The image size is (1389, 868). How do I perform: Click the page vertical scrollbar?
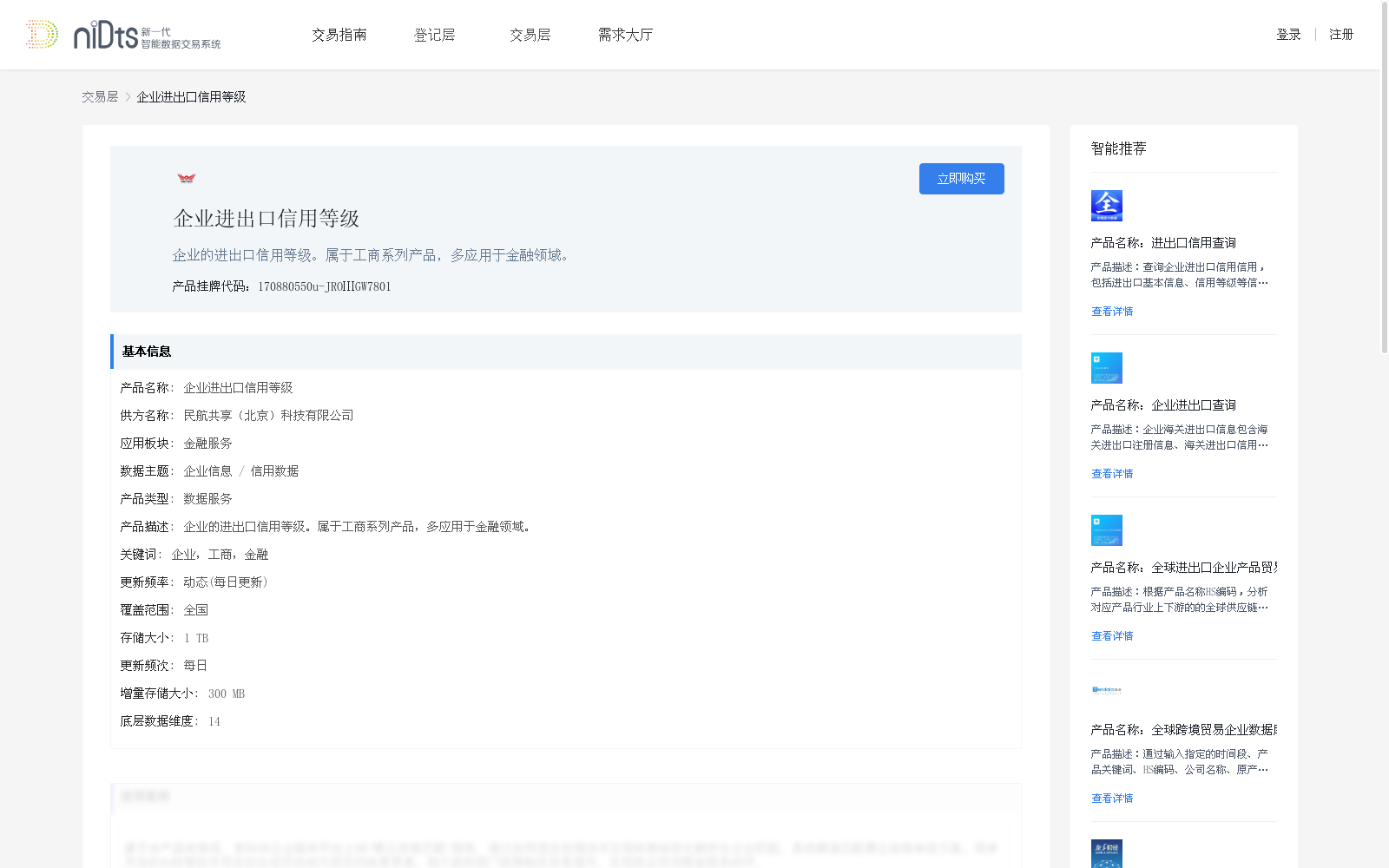click(1384, 178)
